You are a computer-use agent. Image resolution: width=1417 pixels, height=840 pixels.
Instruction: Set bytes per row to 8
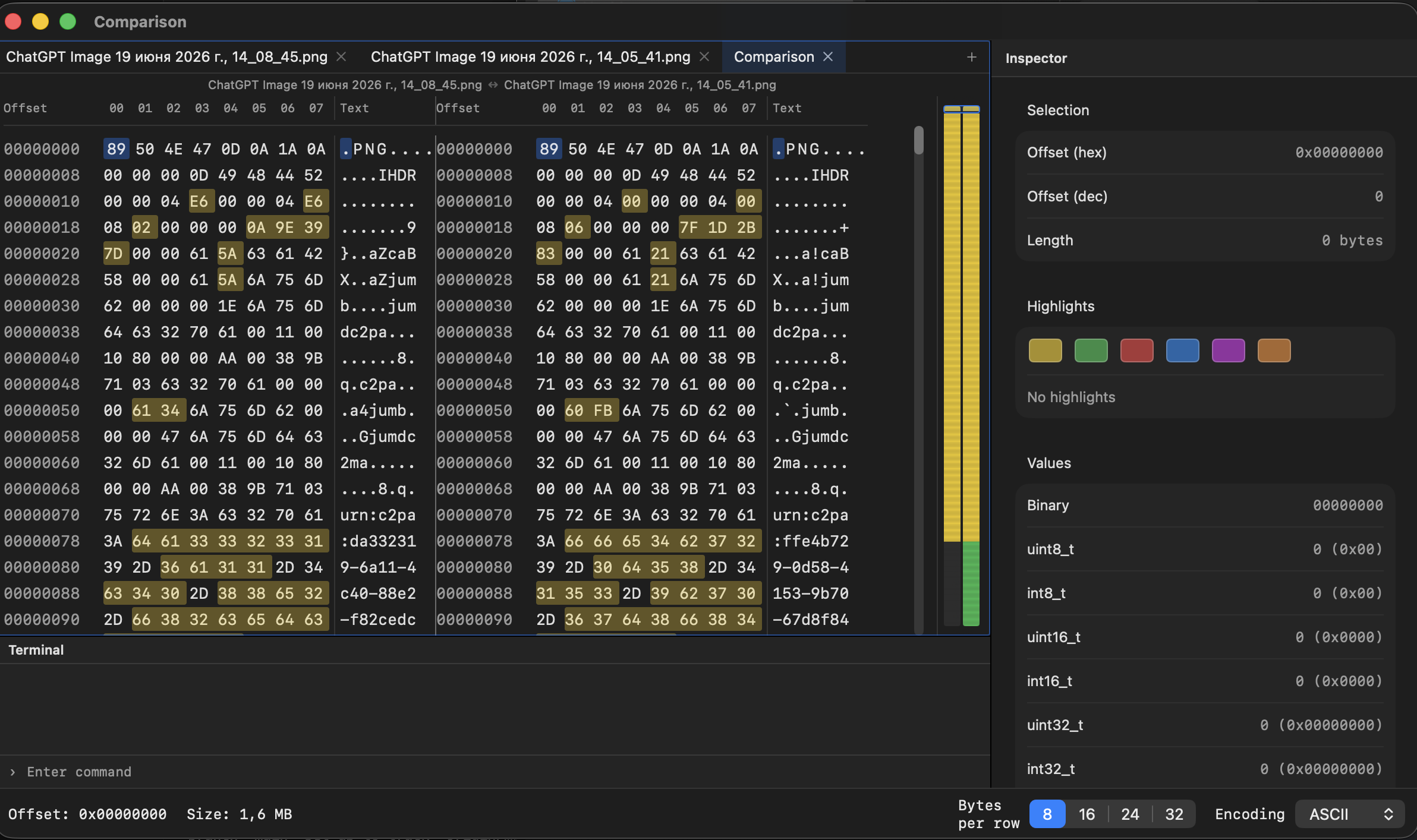1047,814
